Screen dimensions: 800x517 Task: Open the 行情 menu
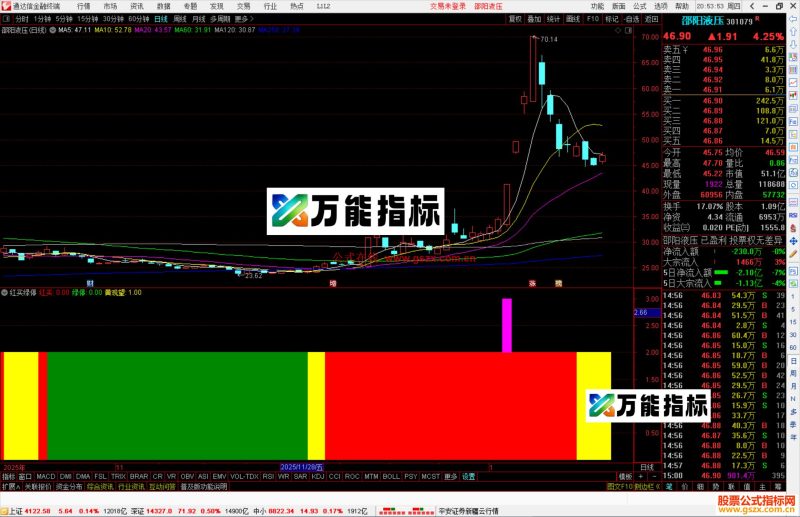coord(84,6)
